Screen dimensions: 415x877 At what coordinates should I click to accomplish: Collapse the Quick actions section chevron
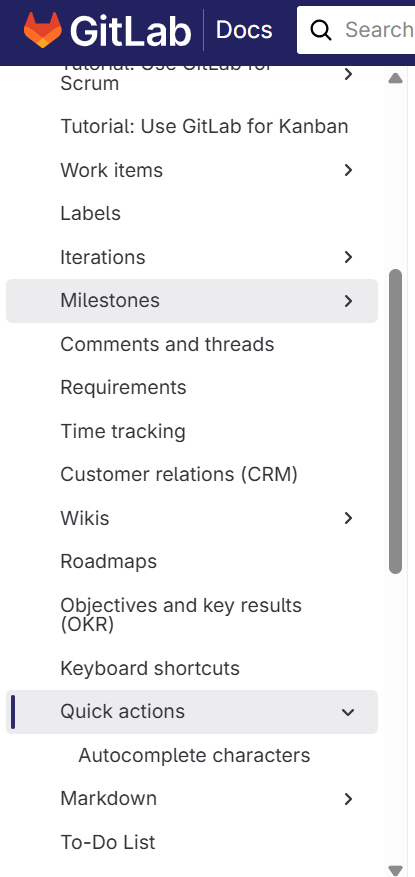click(348, 712)
